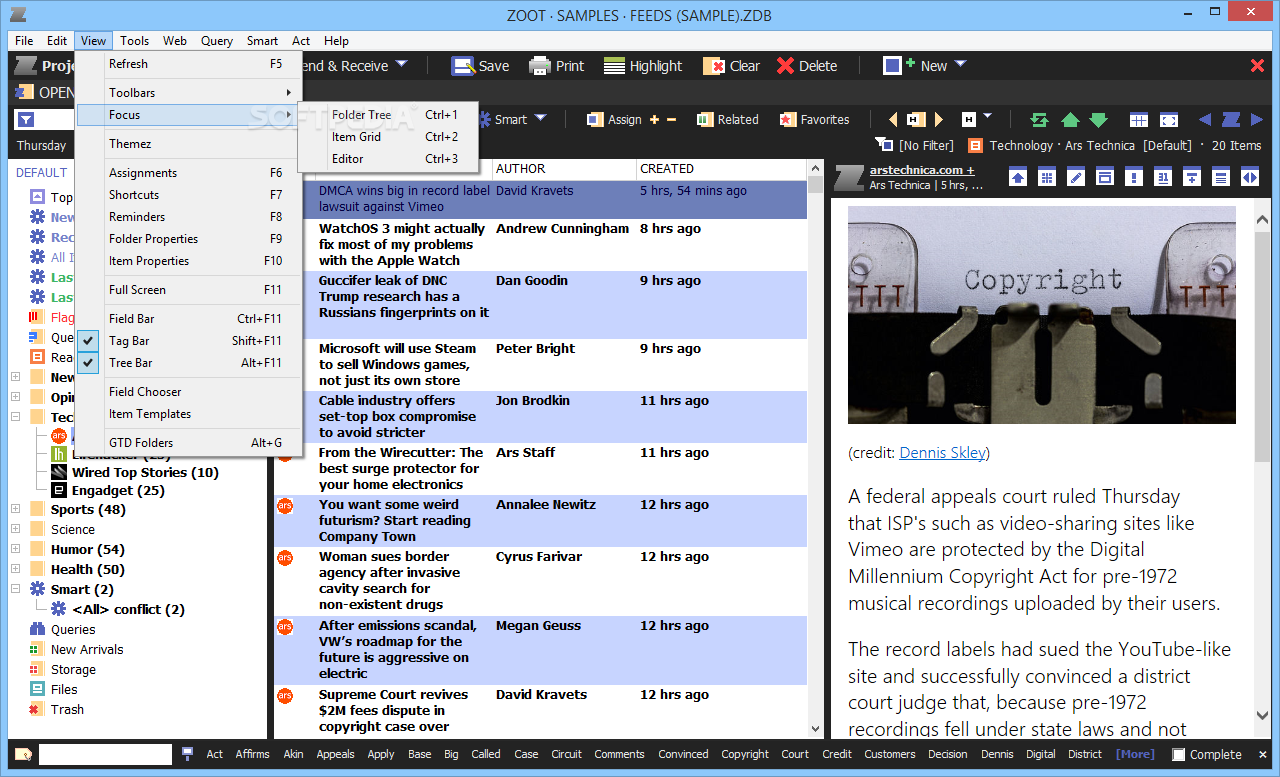Image resolution: width=1280 pixels, height=777 pixels.
Task: Expand the Sports folder
Action: [15, 509]
